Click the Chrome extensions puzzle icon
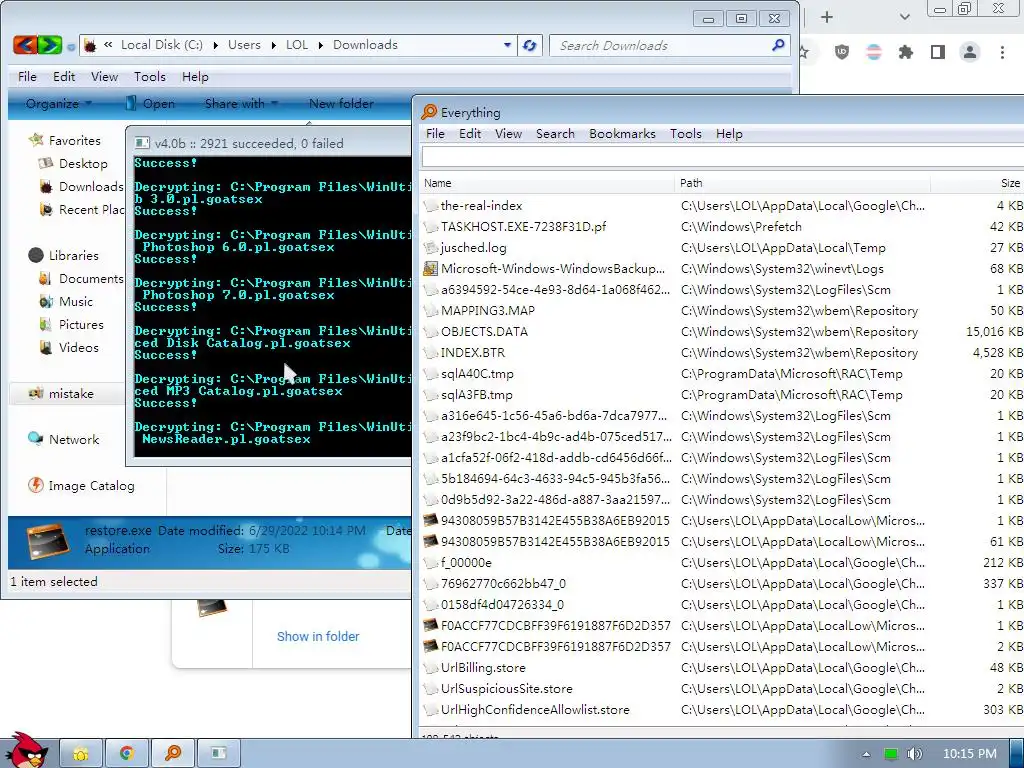The height and width of the screenshot is (768, 1024). tap(905, 52)
